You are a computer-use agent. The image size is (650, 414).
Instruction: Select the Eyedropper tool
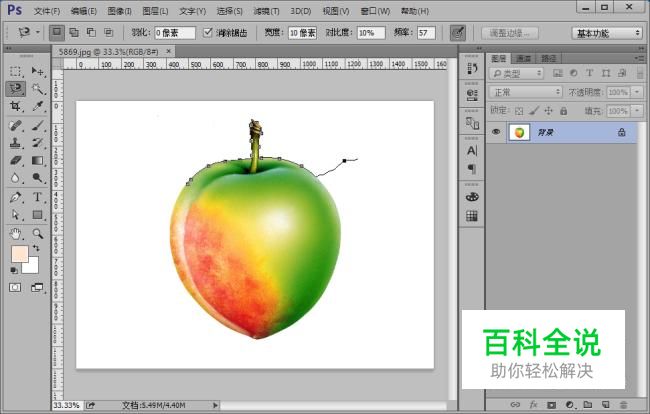tap(38, 107)
